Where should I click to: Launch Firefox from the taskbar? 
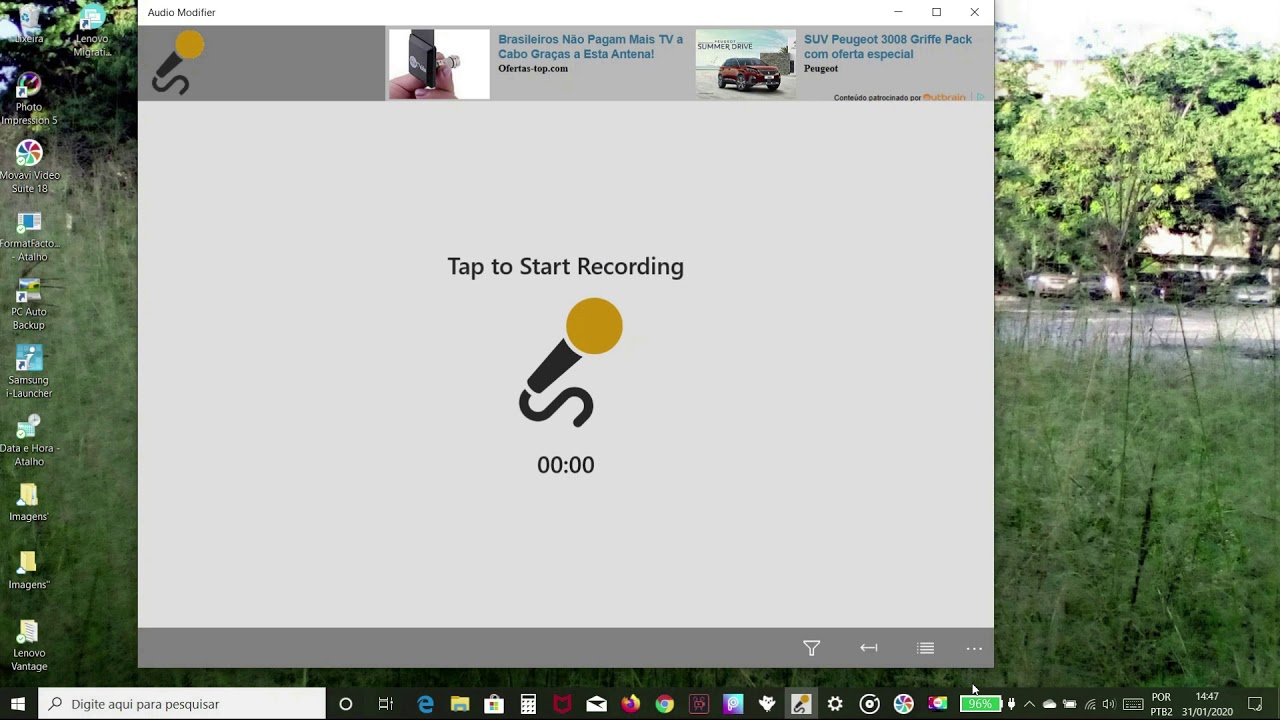(630, 704)
